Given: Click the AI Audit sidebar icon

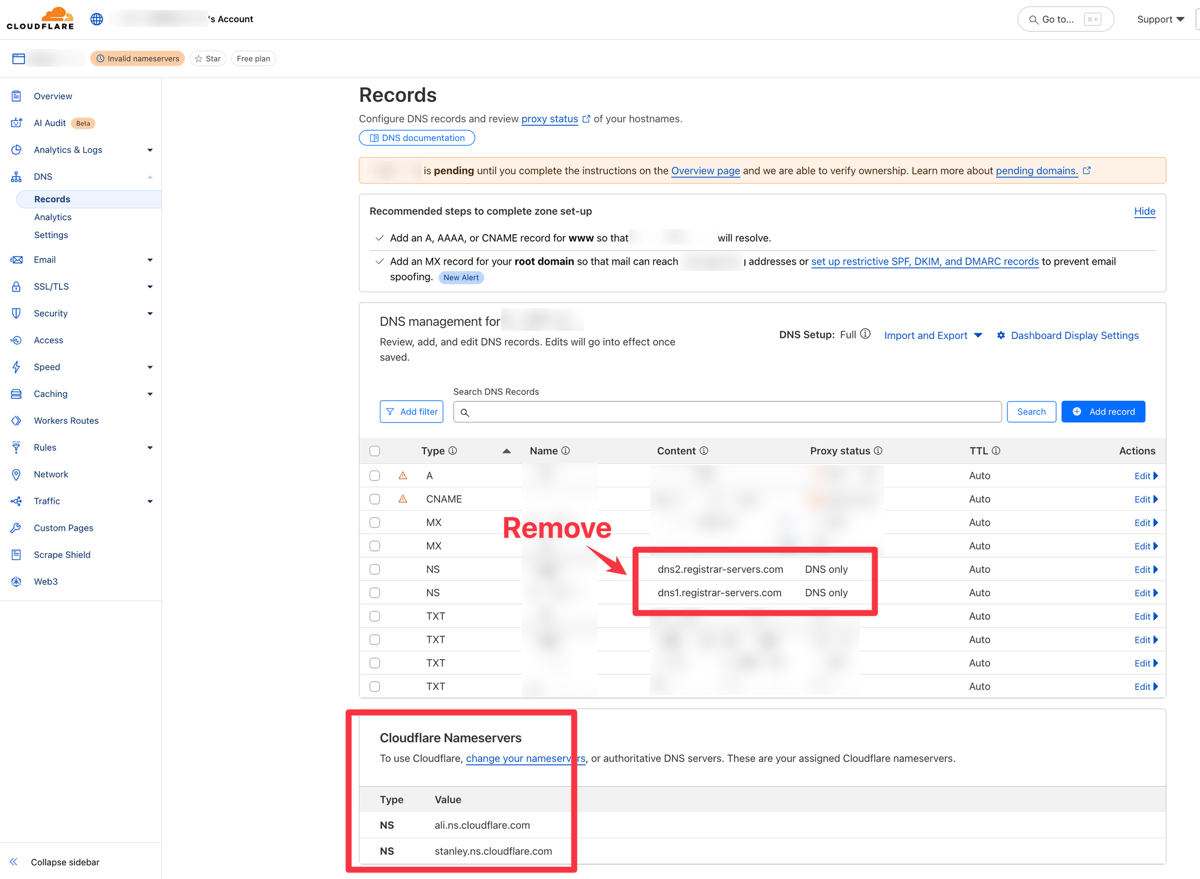Looking at the screenshot, I should (16, 123).
